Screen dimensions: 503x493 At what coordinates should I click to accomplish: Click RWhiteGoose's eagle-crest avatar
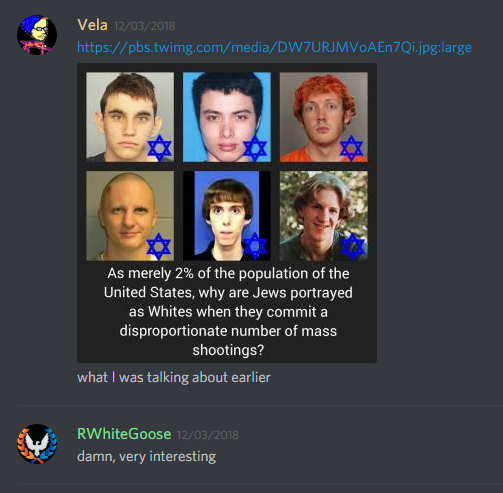pos(37,444)
